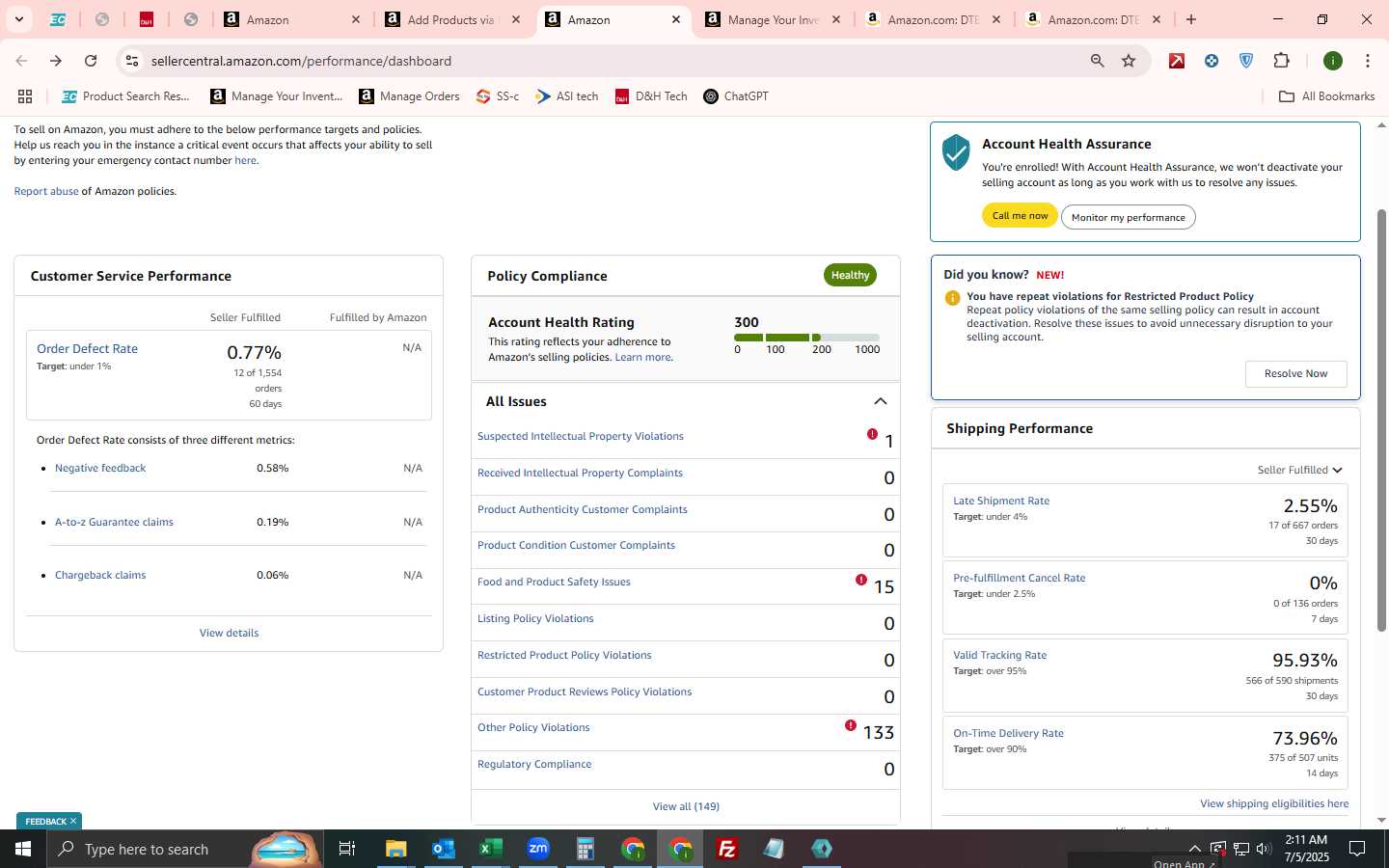Click the Windows Start button
The image size is (1389, 868).
click(23, 849)
